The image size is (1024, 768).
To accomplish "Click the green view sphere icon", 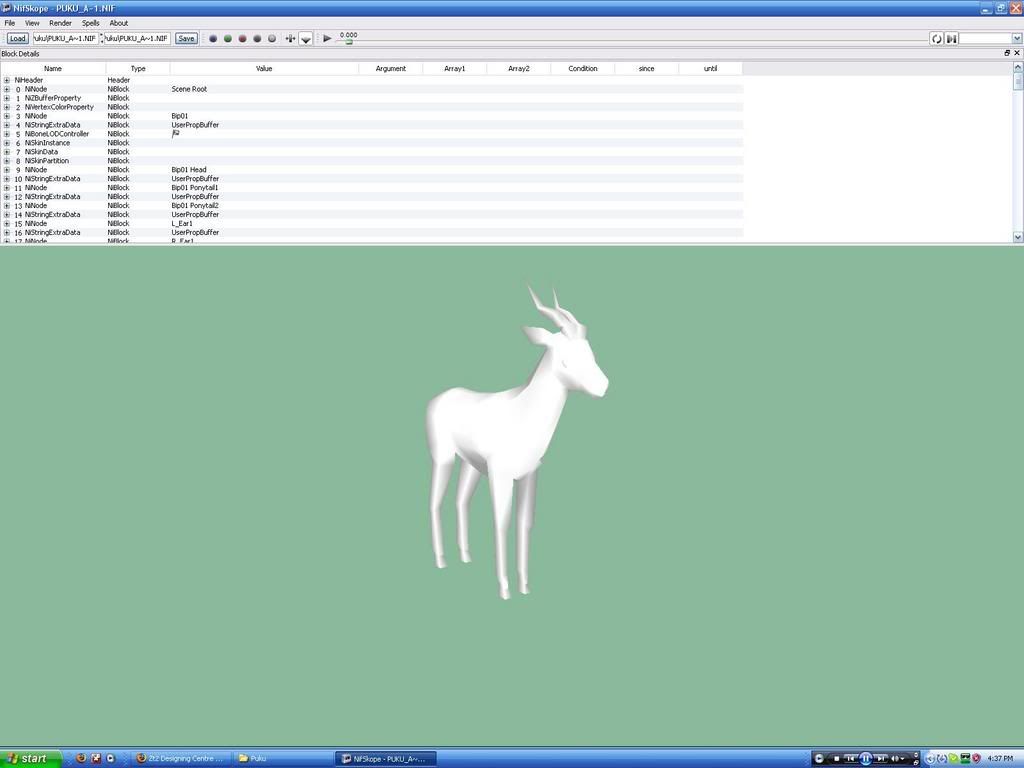I will point(228,39).
